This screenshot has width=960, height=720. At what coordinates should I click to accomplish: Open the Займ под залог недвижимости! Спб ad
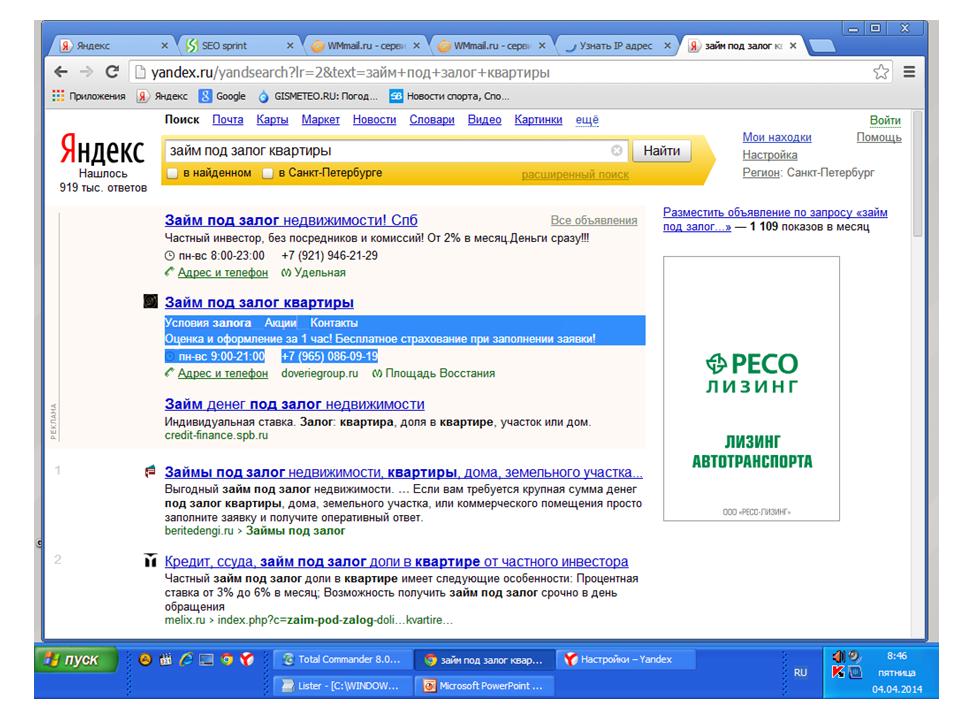291,220
